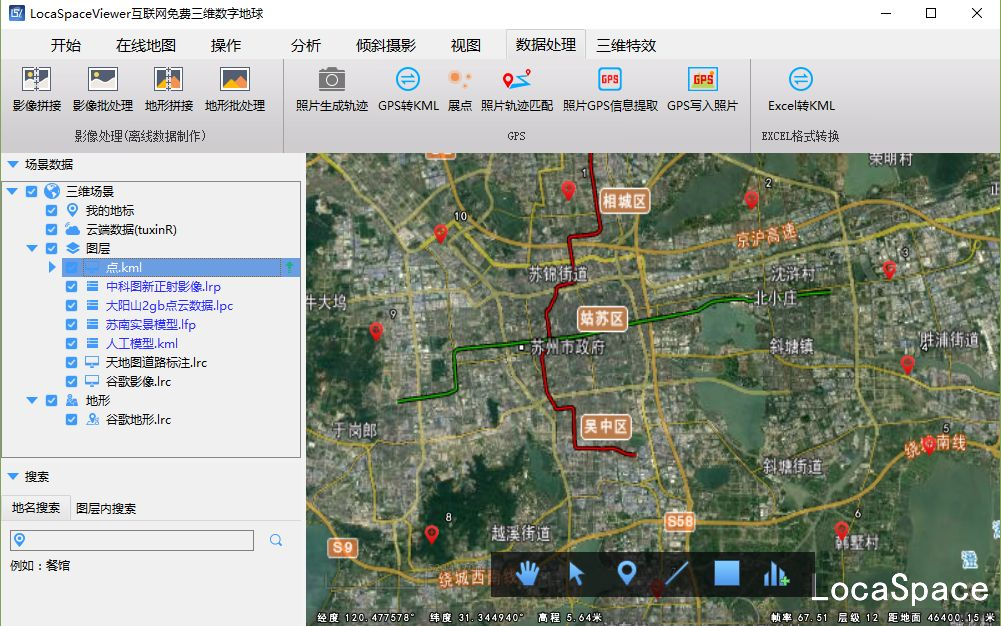Screen dimensions: 1001x626
Task: Open the GPS转KML converter
Action: [x=408, y=89]
